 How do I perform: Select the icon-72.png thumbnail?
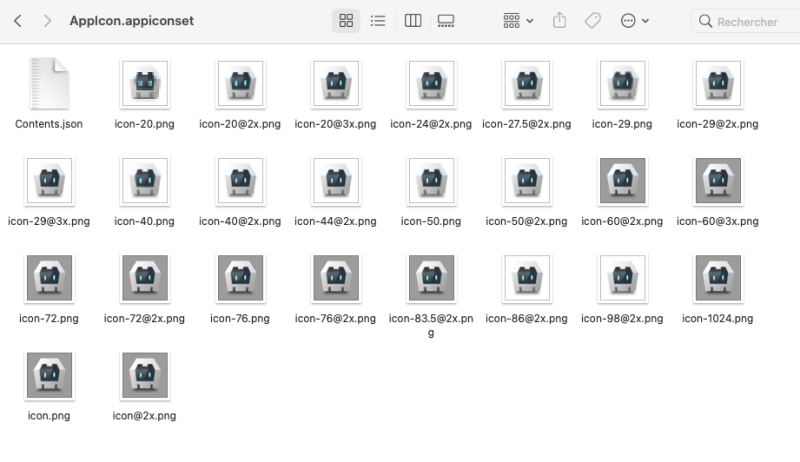click(49, 278)
